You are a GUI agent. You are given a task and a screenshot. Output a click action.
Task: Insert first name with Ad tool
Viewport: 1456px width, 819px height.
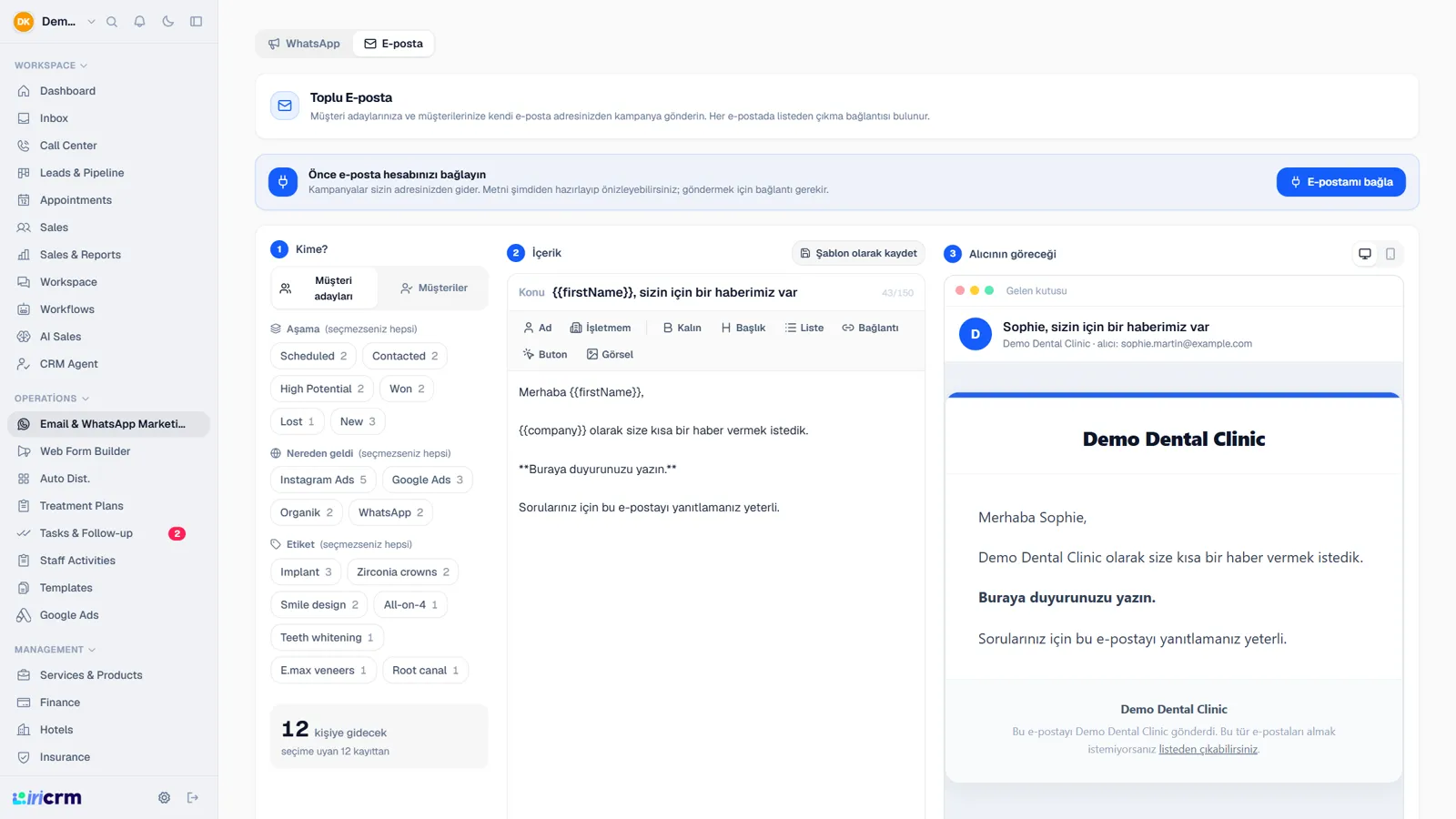coord(538,328)
